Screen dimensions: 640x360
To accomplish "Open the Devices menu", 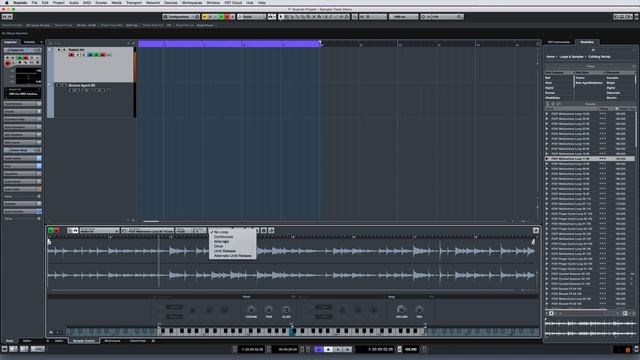I will click(x=171, y=2).
